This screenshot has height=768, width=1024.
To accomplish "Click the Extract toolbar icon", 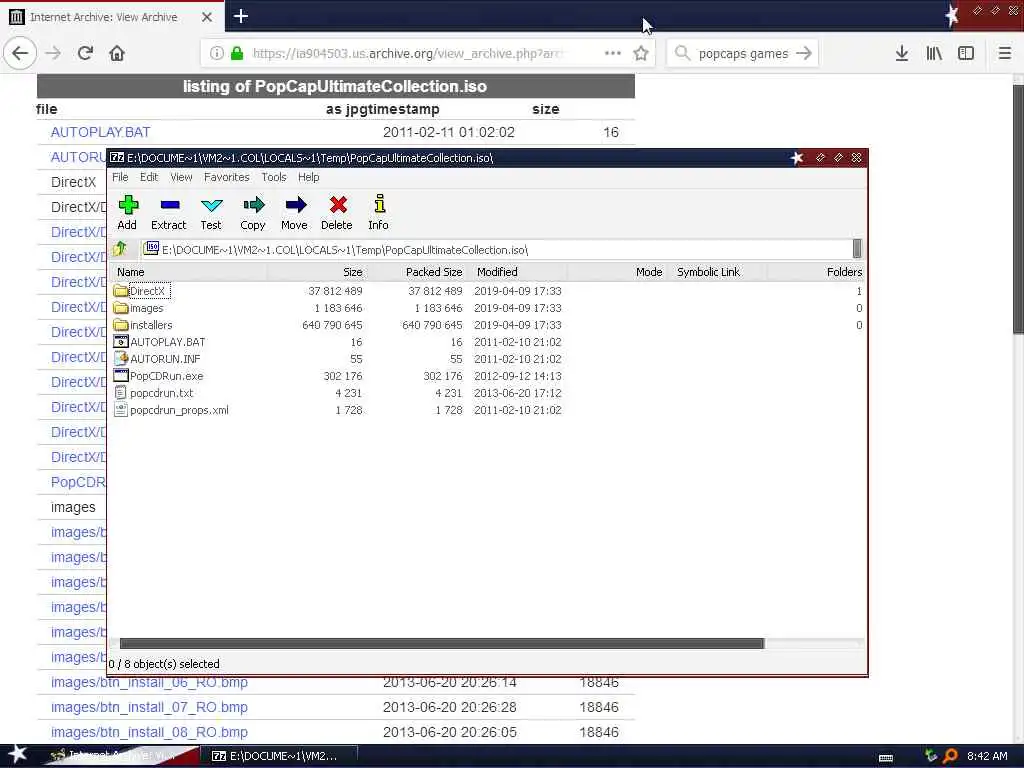I will 170,205.
